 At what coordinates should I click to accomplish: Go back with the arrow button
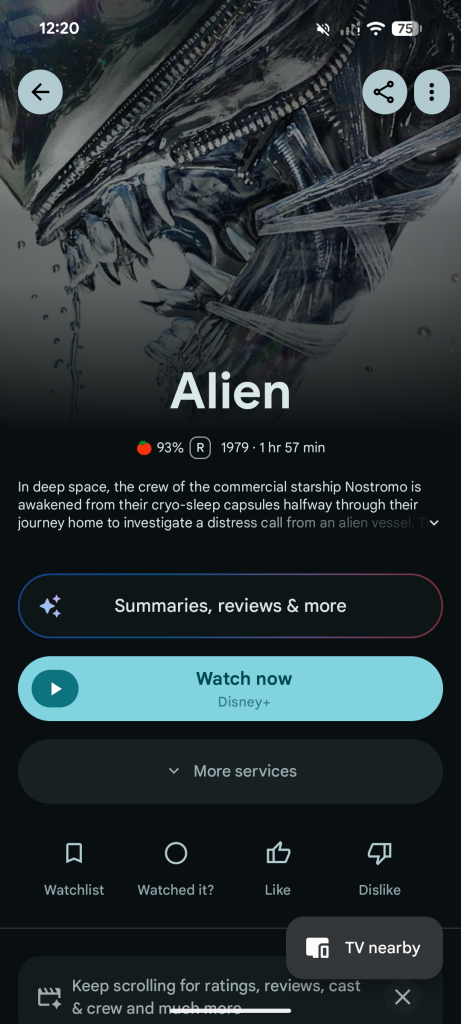[40, 92]
